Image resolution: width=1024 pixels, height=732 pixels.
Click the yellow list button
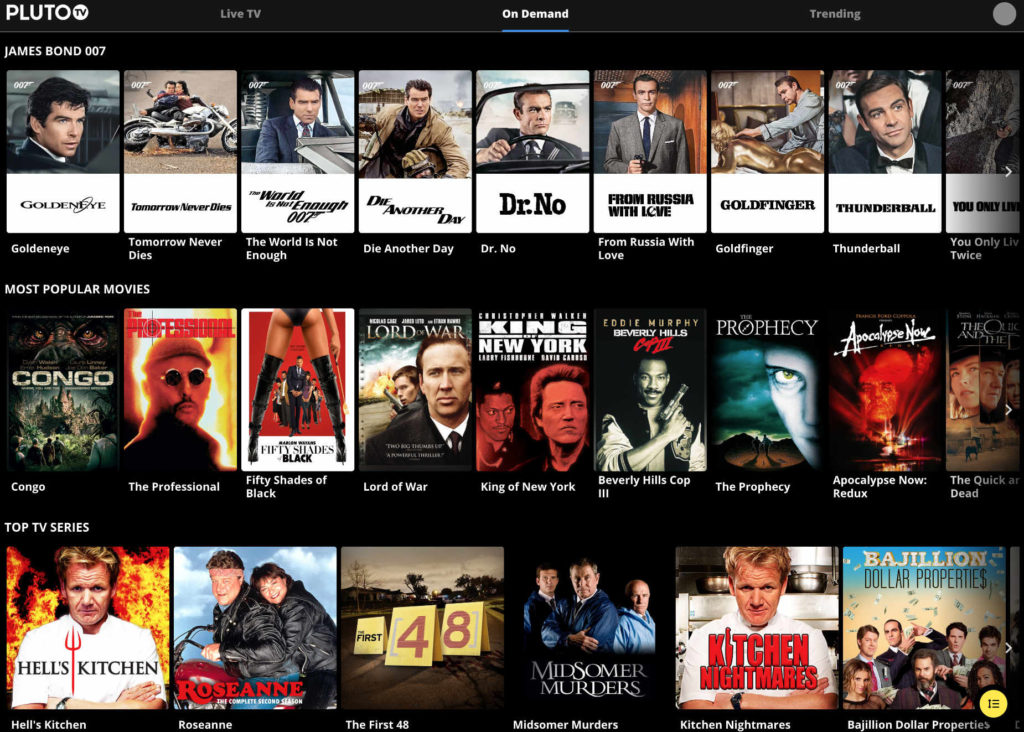point(992,703)
